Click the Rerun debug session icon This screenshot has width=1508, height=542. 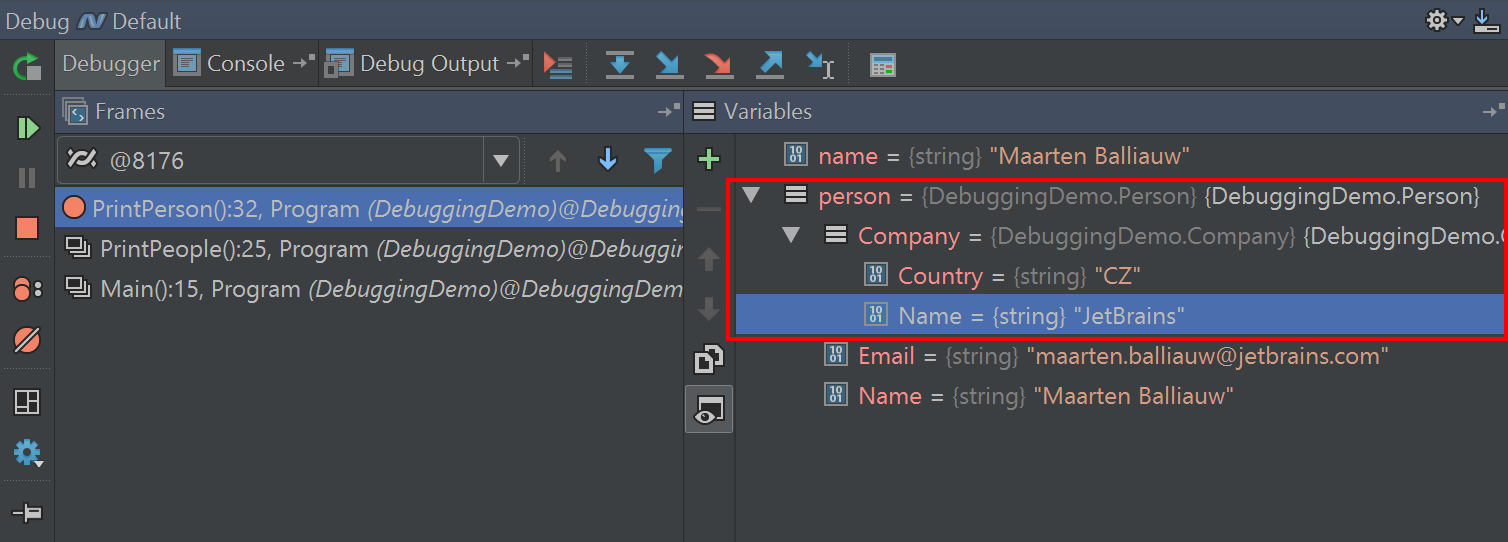click(x=27, y=67)
